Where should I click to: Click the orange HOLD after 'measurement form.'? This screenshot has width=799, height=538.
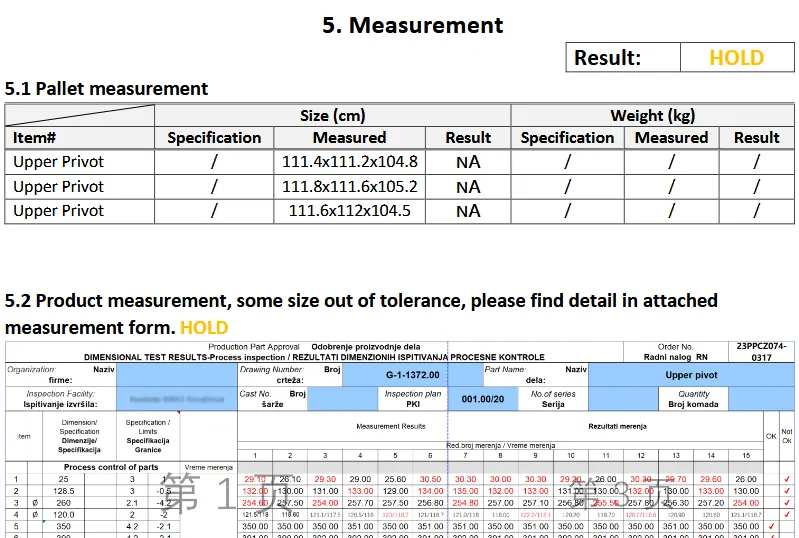coord(204,328)
